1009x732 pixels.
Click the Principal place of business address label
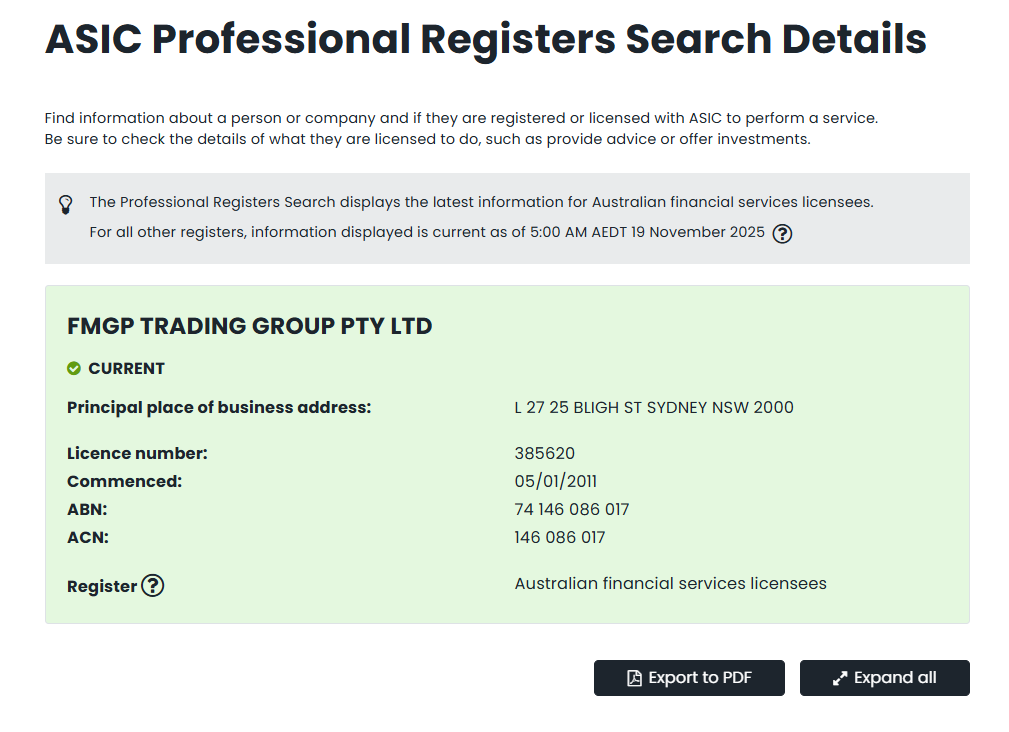(x=219, y=408)
